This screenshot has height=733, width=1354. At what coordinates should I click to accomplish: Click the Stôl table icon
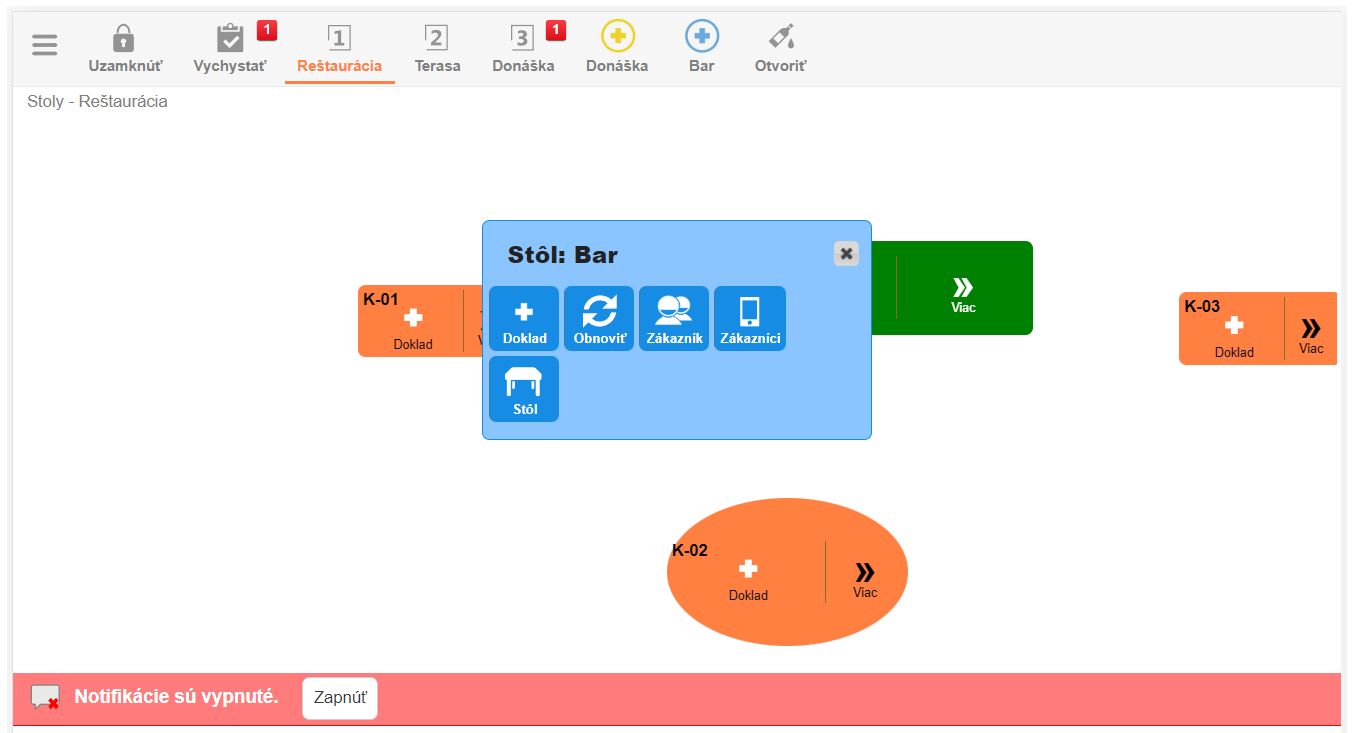point(524,388)
